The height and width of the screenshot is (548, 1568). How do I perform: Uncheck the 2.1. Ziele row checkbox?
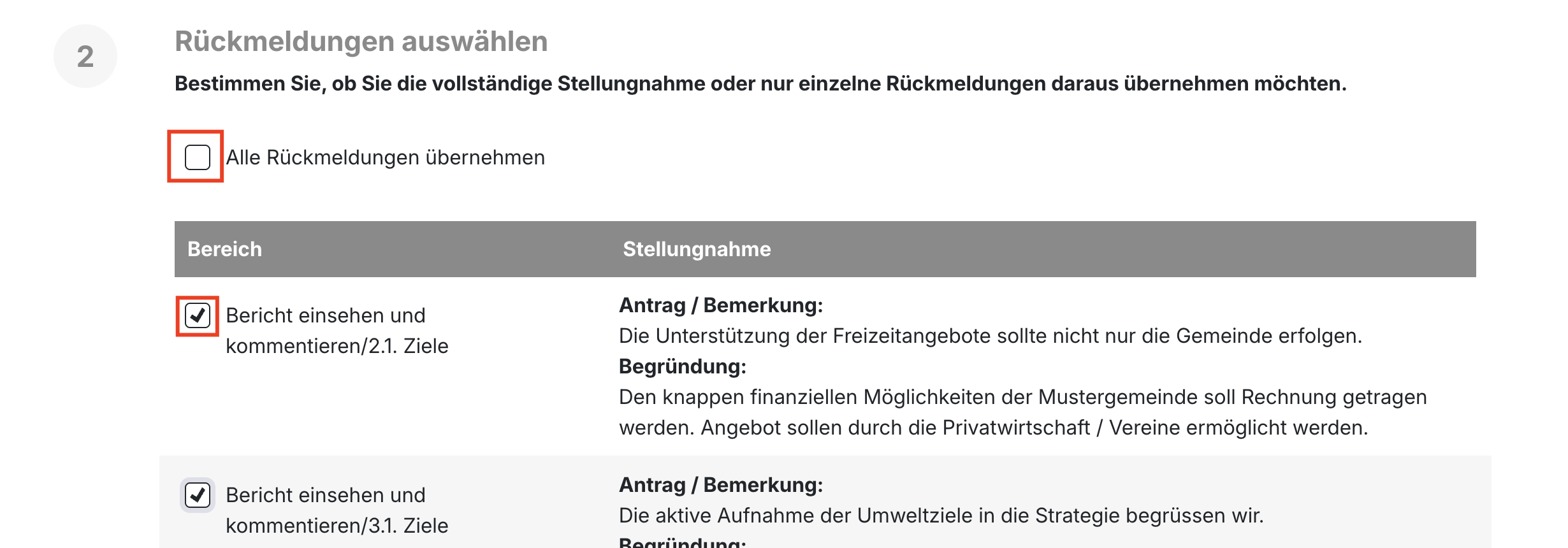197,315
